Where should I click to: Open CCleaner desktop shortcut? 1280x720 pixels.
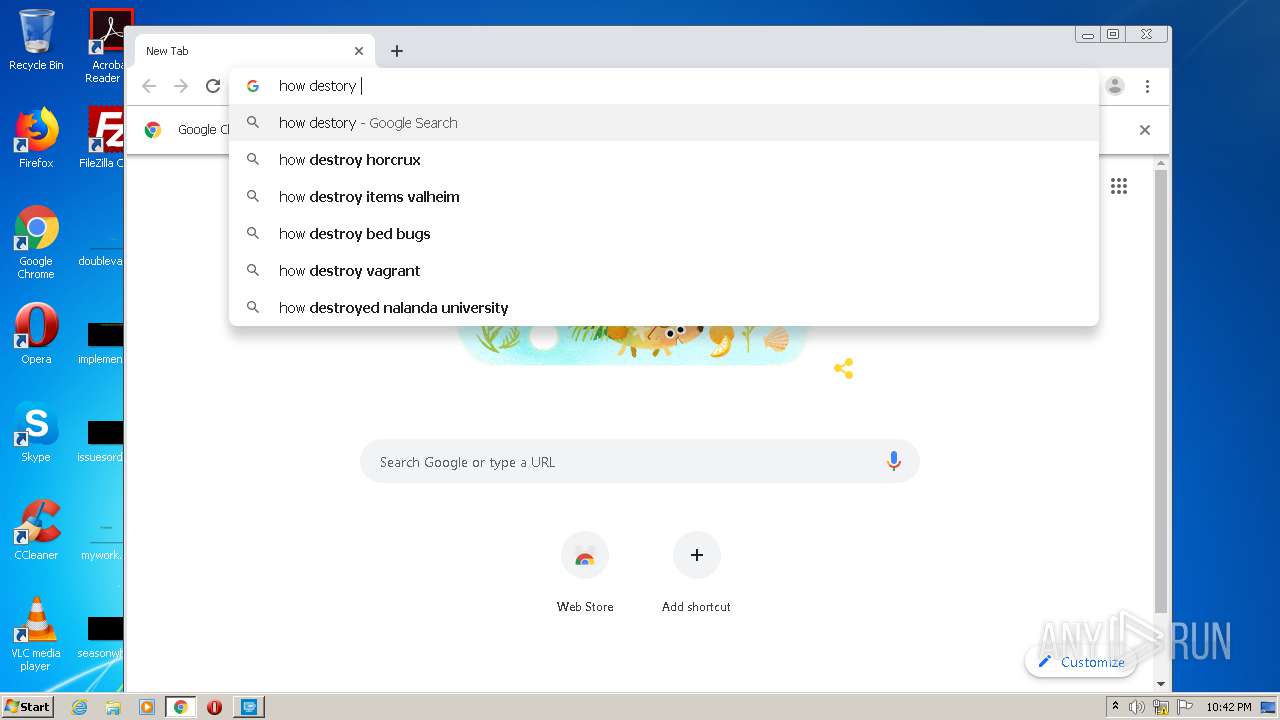click(36, 530)
